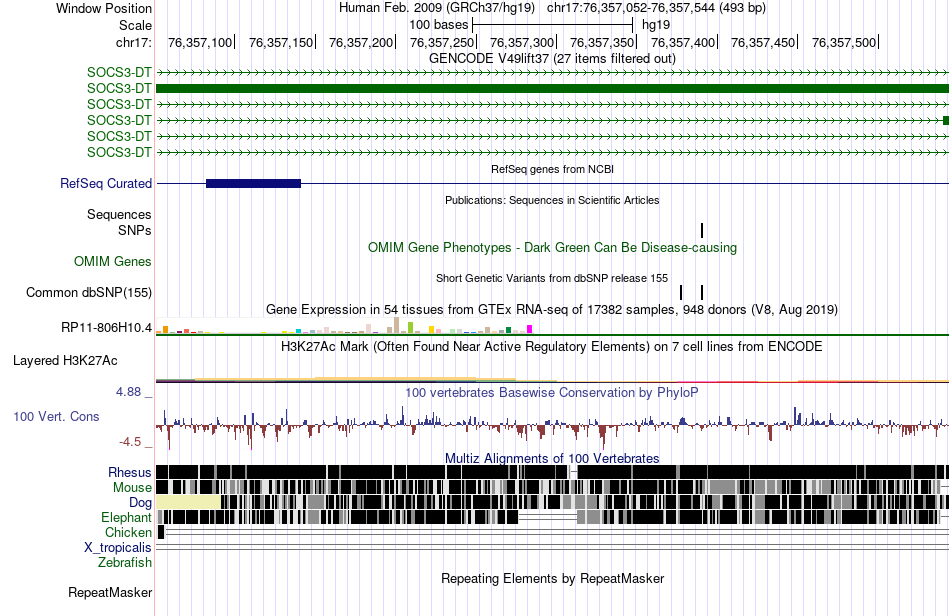Viewport: 950px width, 616px height.
Task: Open 'RefSeq genes from NCBI' track title
Action: tap(552, 169)
